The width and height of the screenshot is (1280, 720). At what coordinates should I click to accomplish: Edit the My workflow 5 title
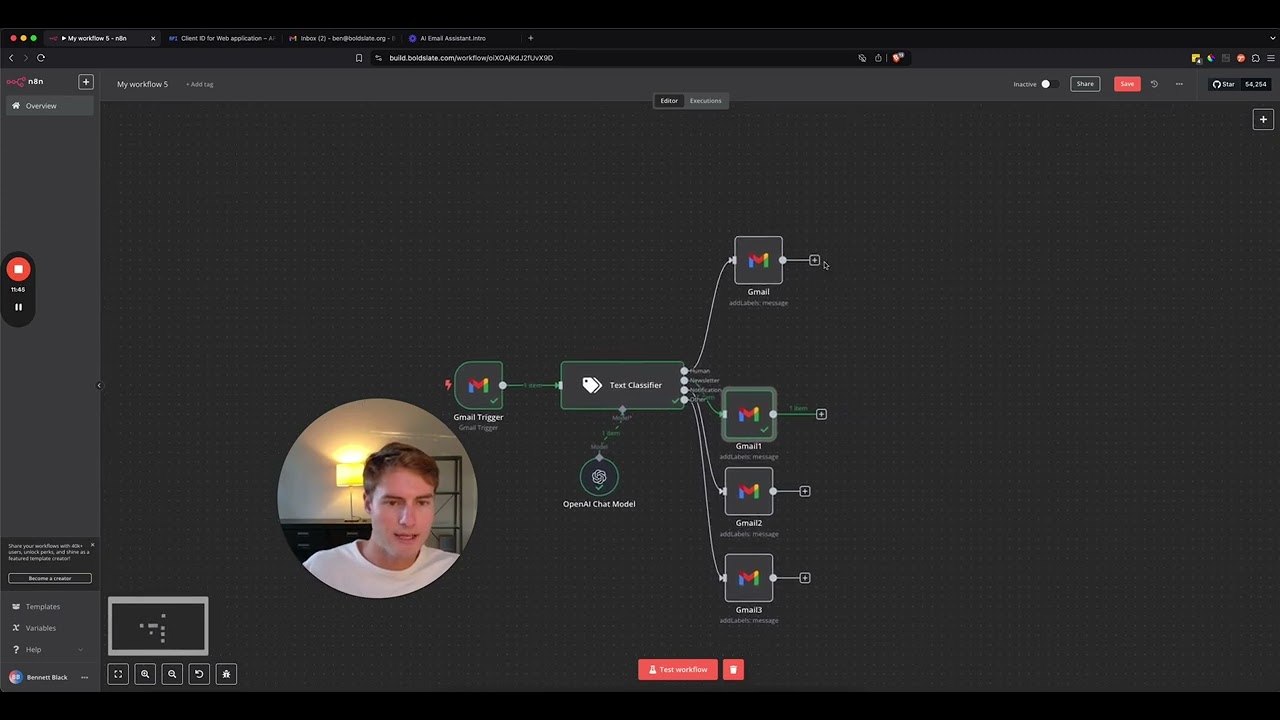point(142,84)
